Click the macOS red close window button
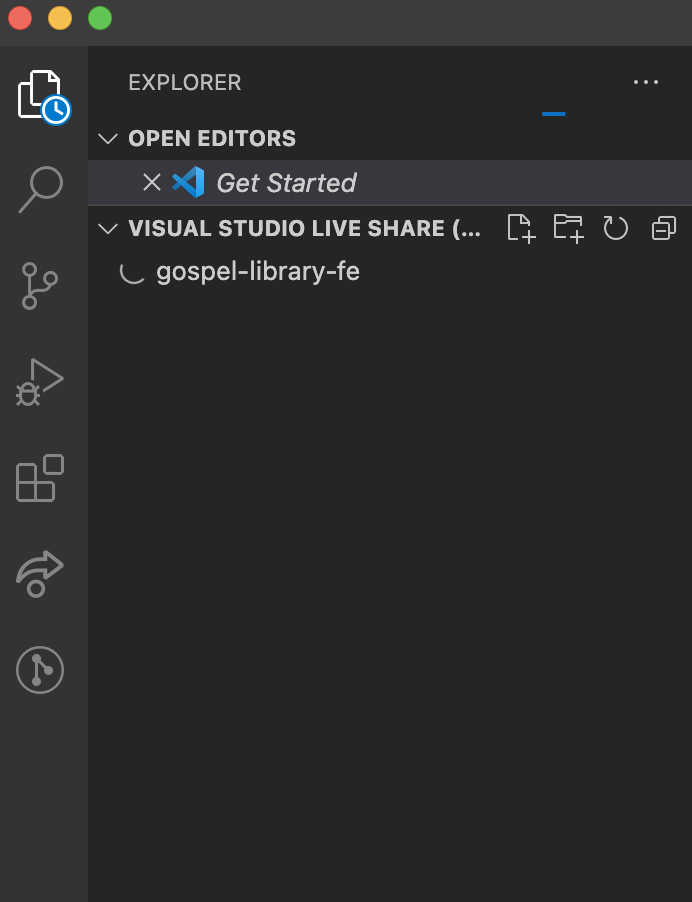This screenshot has width=692, height=902. (x=20, y=18)
